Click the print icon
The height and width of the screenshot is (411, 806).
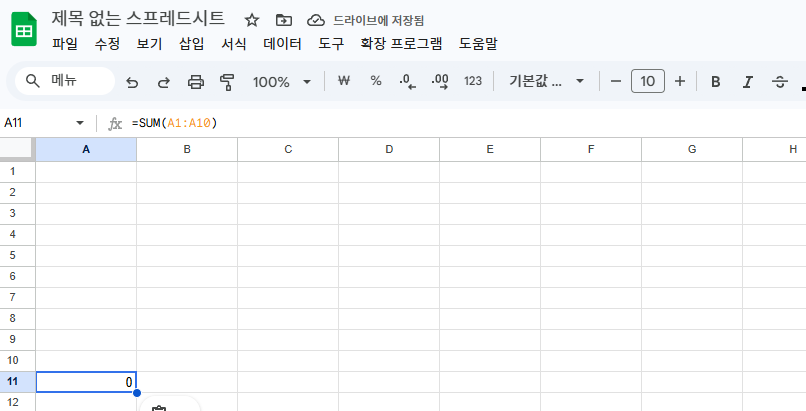click(195, 82)
